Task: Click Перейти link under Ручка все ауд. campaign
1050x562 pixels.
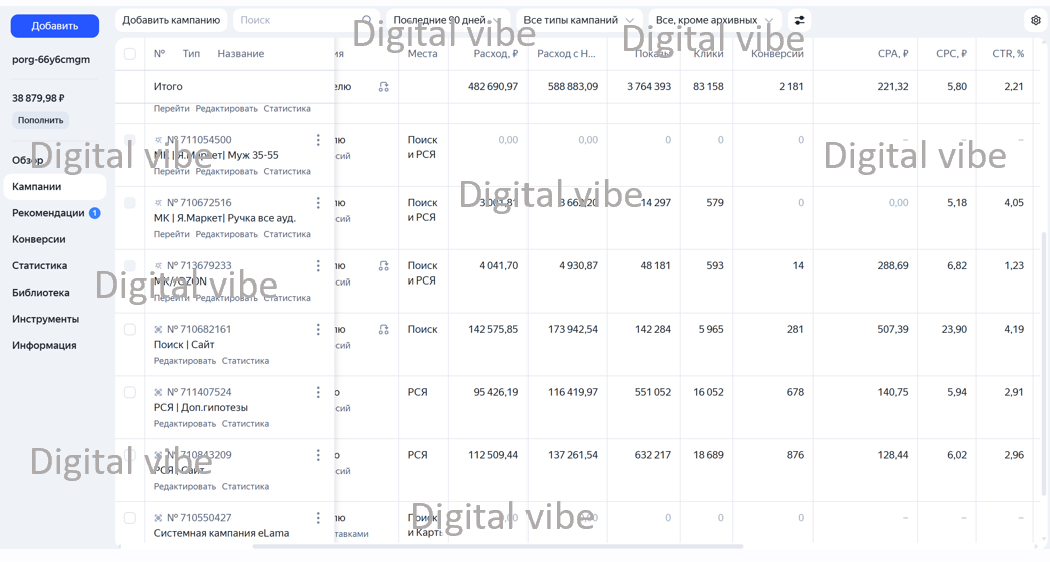Action: [x=171, y=234]
